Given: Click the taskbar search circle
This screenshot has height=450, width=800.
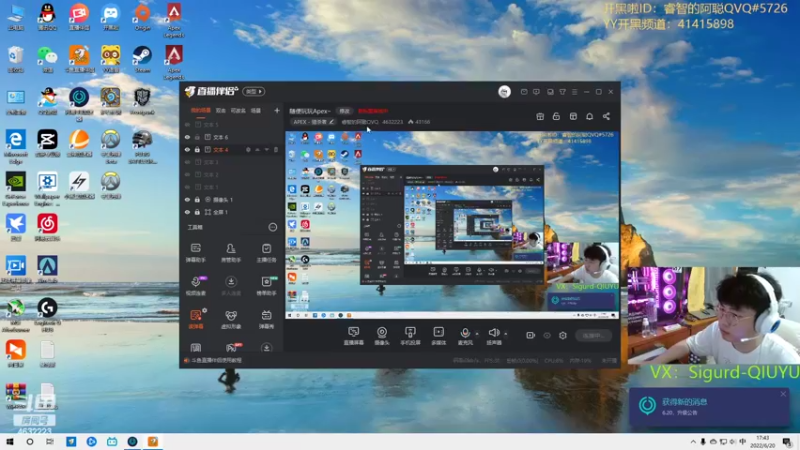Looking at the screenshot, I should [x=30, y=442].
